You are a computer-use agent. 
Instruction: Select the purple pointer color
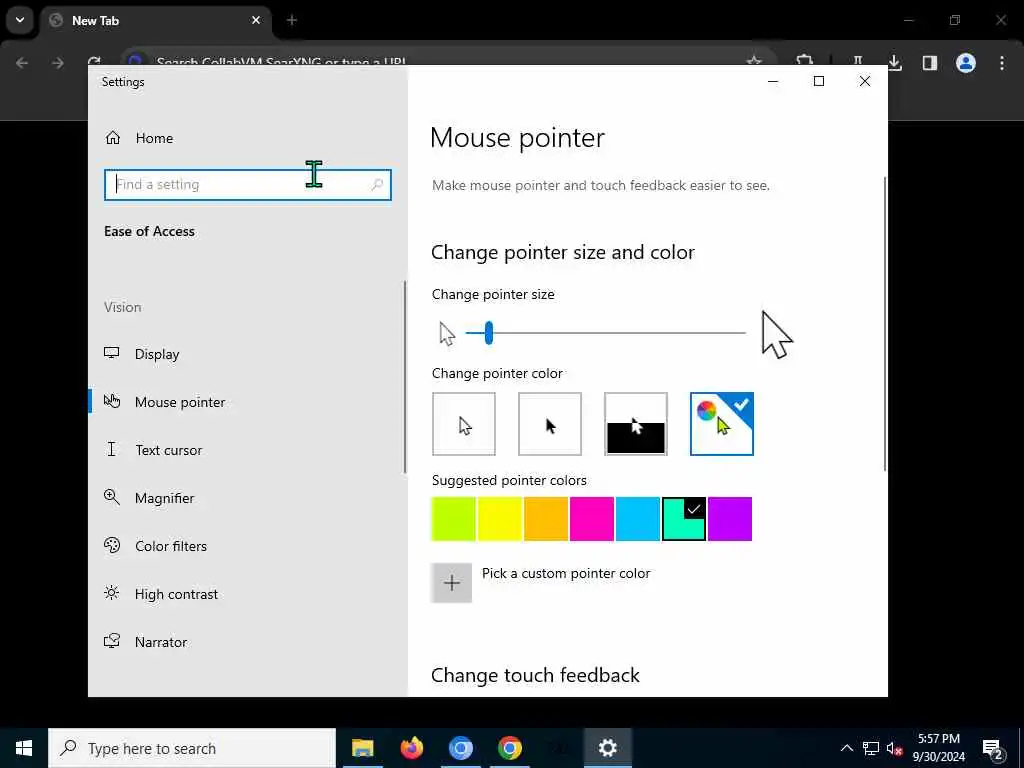click(x=729, y=519)
